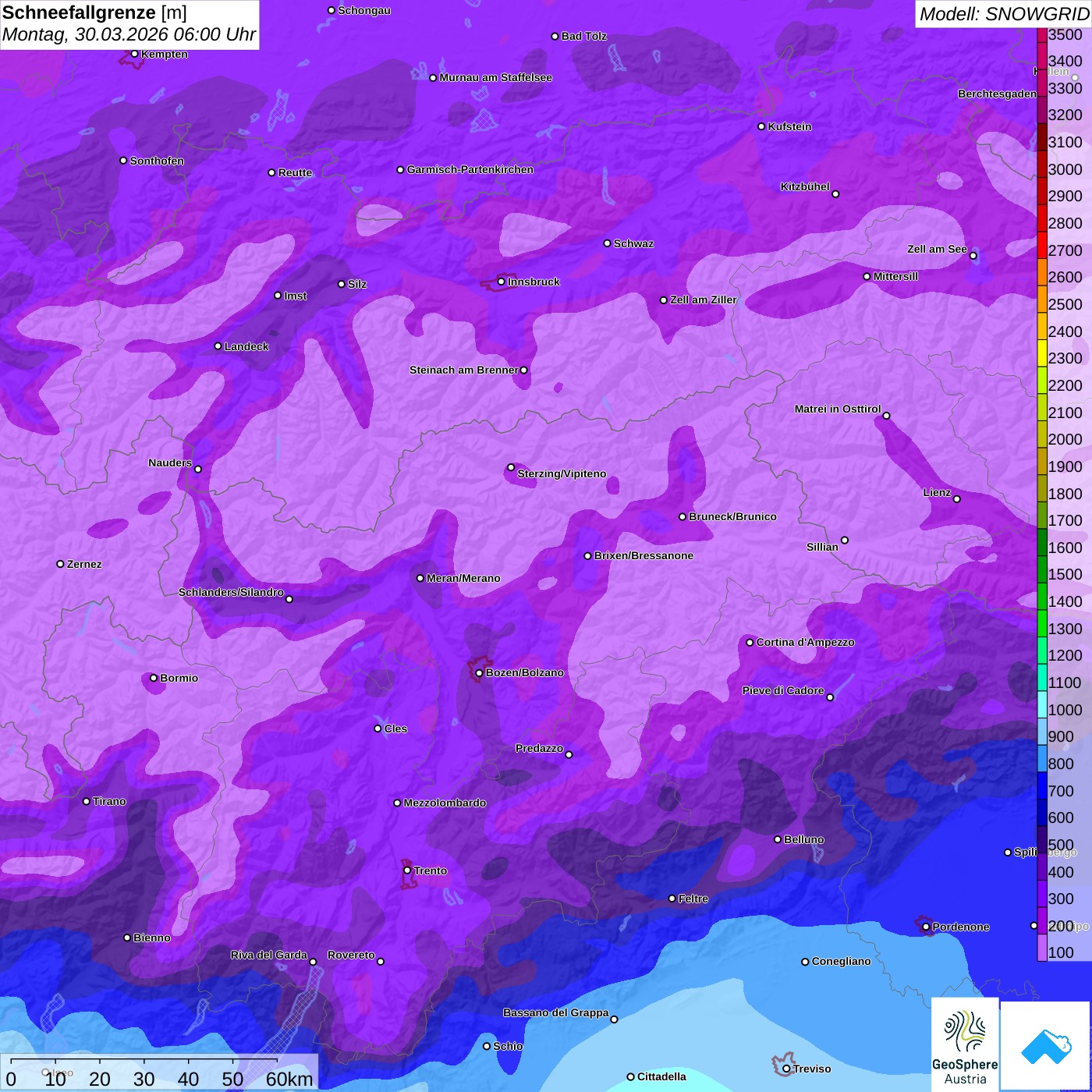1092x1092 pixels.
Task: Click the 'Rovereto' label
Action: [351, 955]
